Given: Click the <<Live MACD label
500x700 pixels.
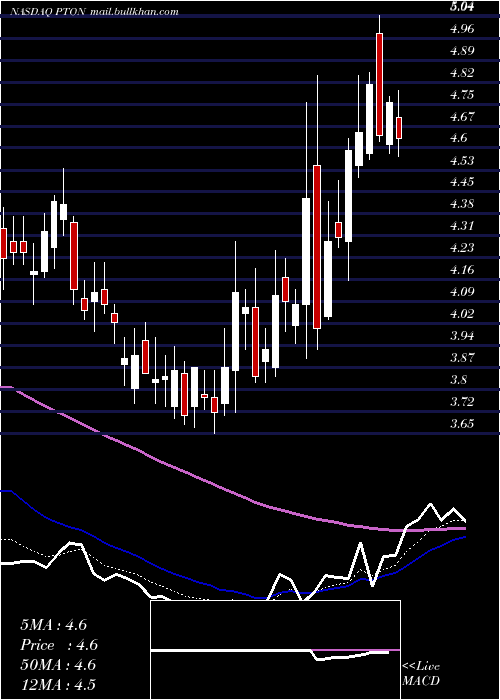Looking at the screenshot, I should [x=421, y=674].
